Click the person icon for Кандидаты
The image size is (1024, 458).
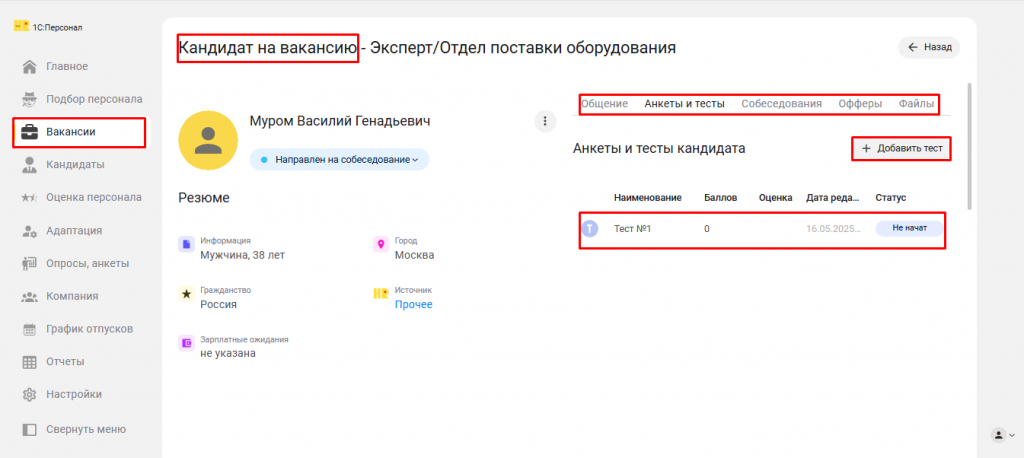[x=29, y=165]
